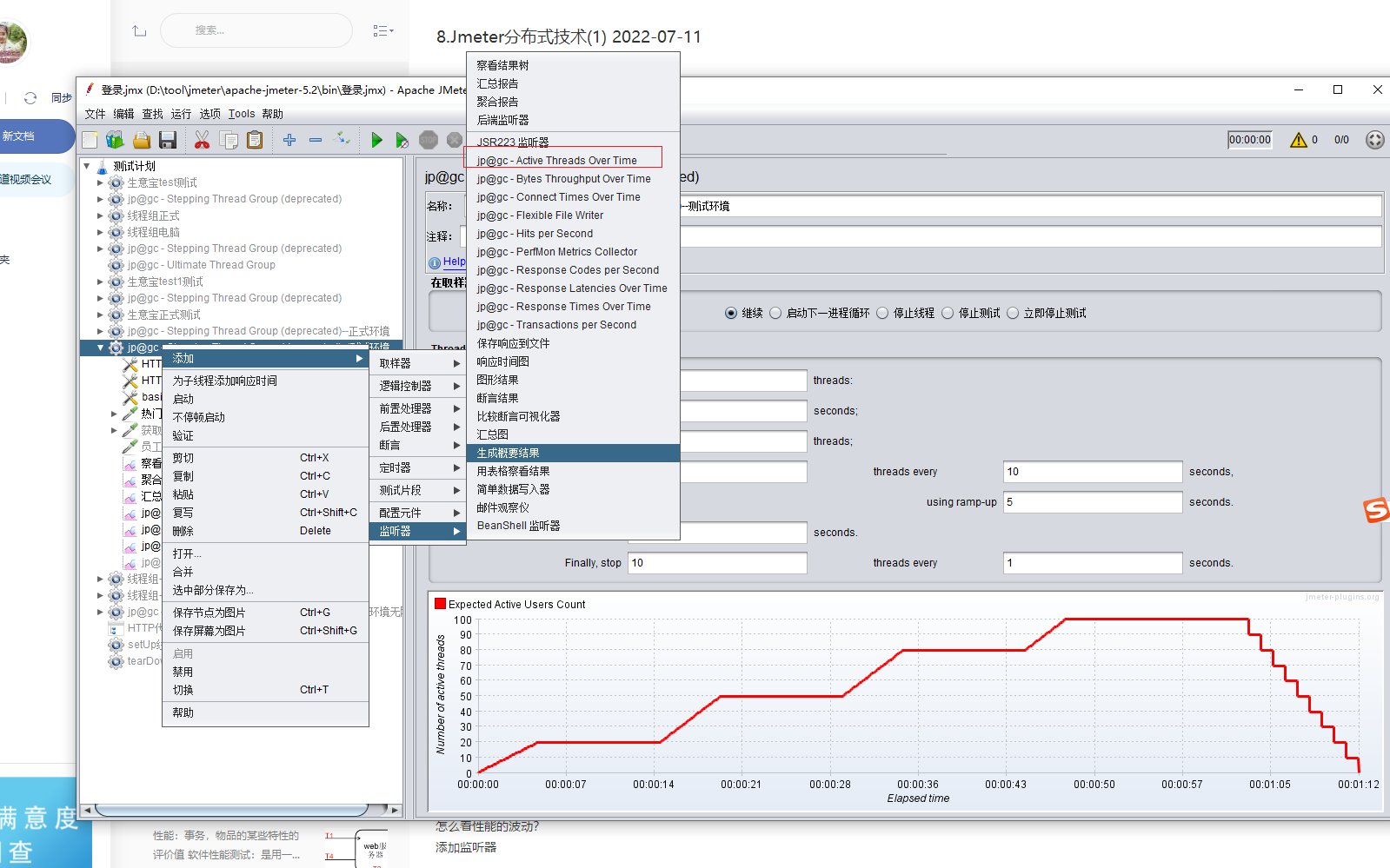Click 帮助 at bottom of context menu
The image size is (1390, 868).
265,712
